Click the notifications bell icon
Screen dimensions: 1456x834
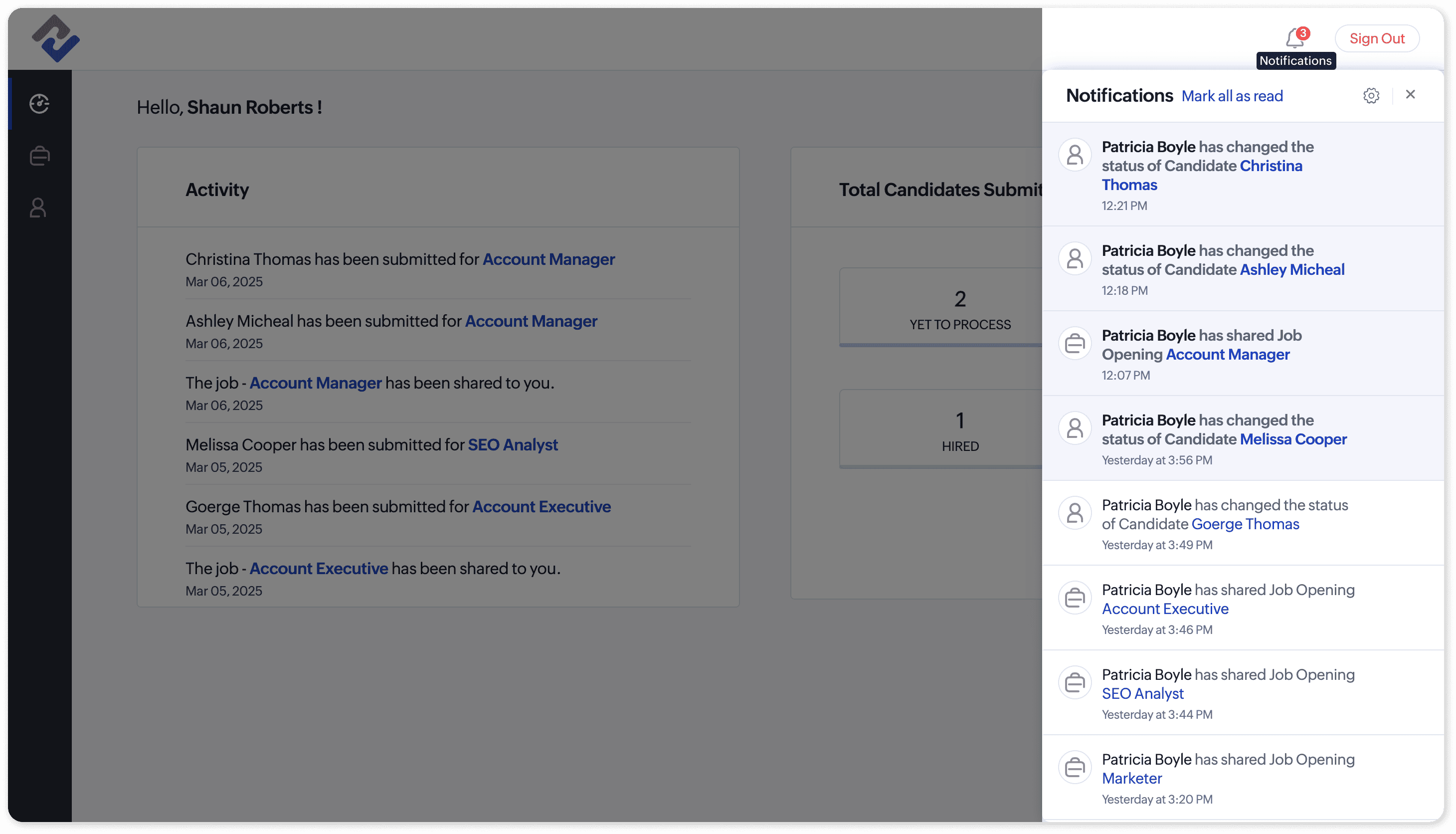click(1294, 39)
